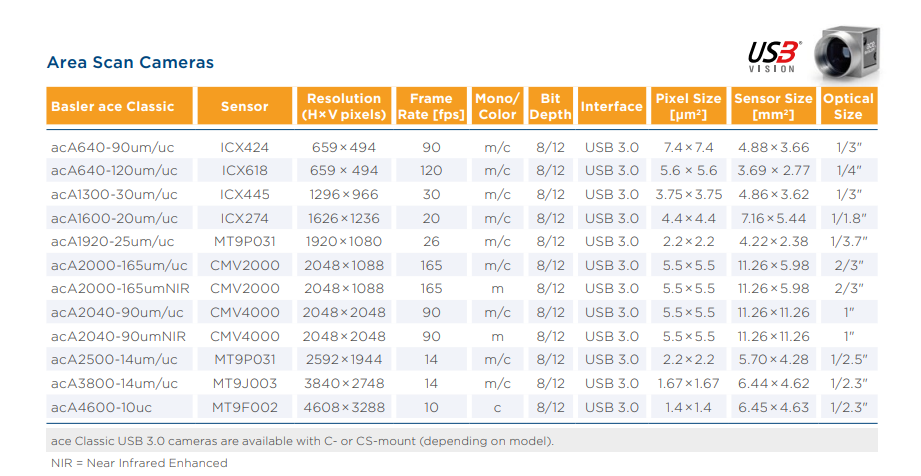Screen dimensions: 921x476
Task: Click frame rate value 30
Action: tap(431, 195)
